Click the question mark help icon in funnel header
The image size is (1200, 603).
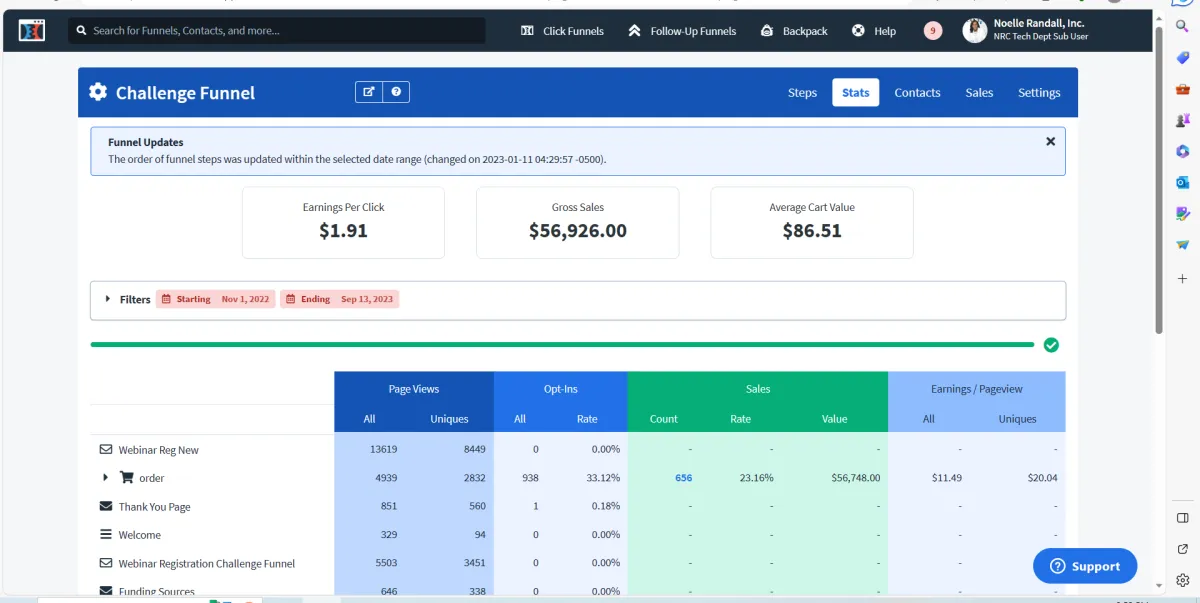[396, 92]
